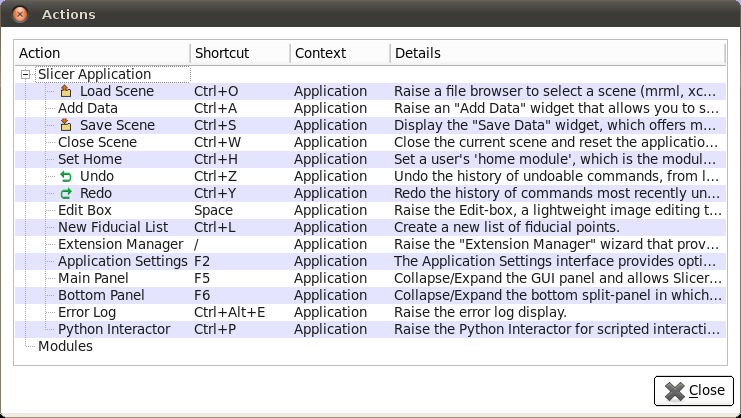
Task: Click the Context column header
Action: point(339,53)
